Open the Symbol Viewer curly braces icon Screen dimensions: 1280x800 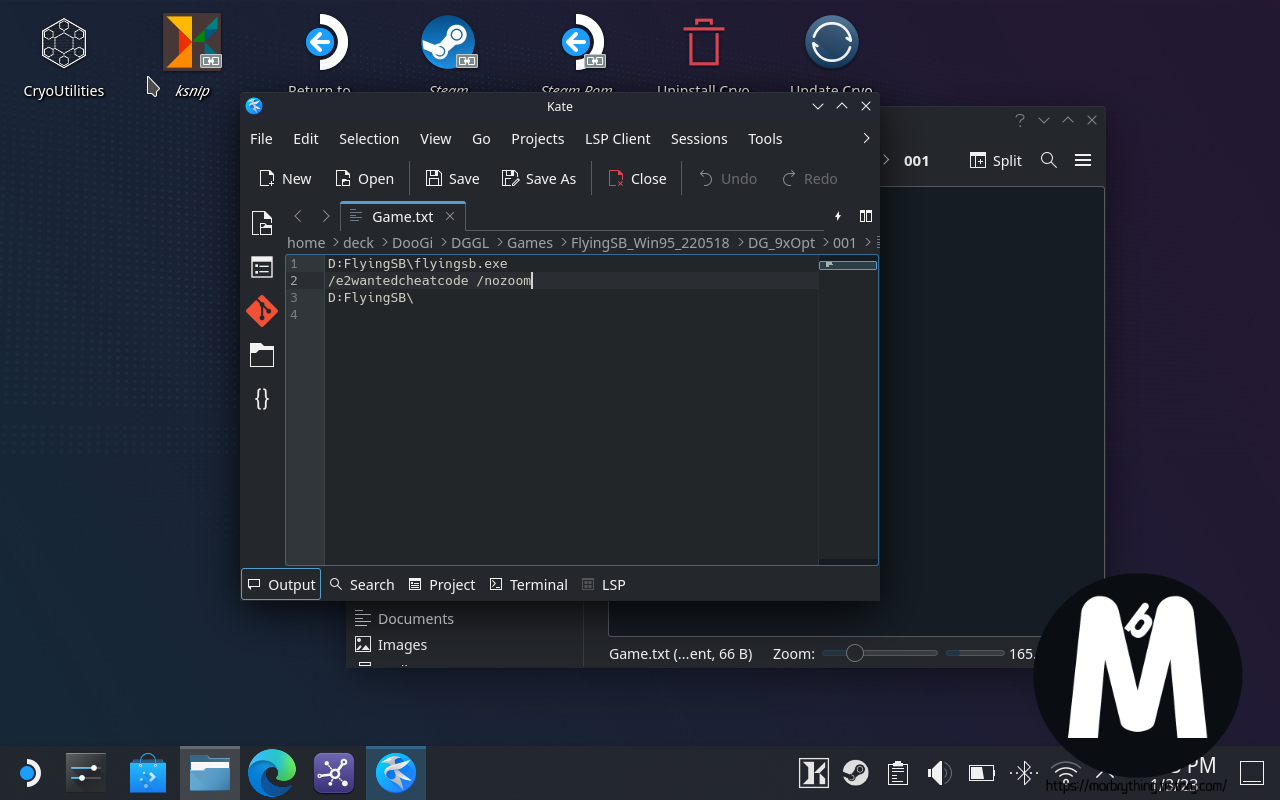tap(262, 398)
